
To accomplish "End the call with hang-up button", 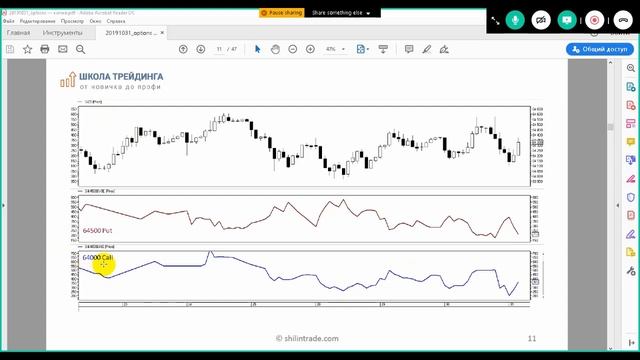I will [x=623, y=20].
